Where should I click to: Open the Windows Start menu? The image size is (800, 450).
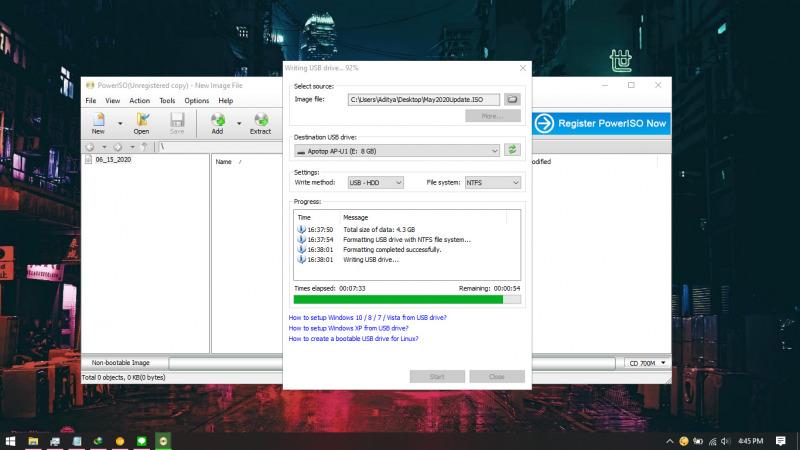click(10, 441)
